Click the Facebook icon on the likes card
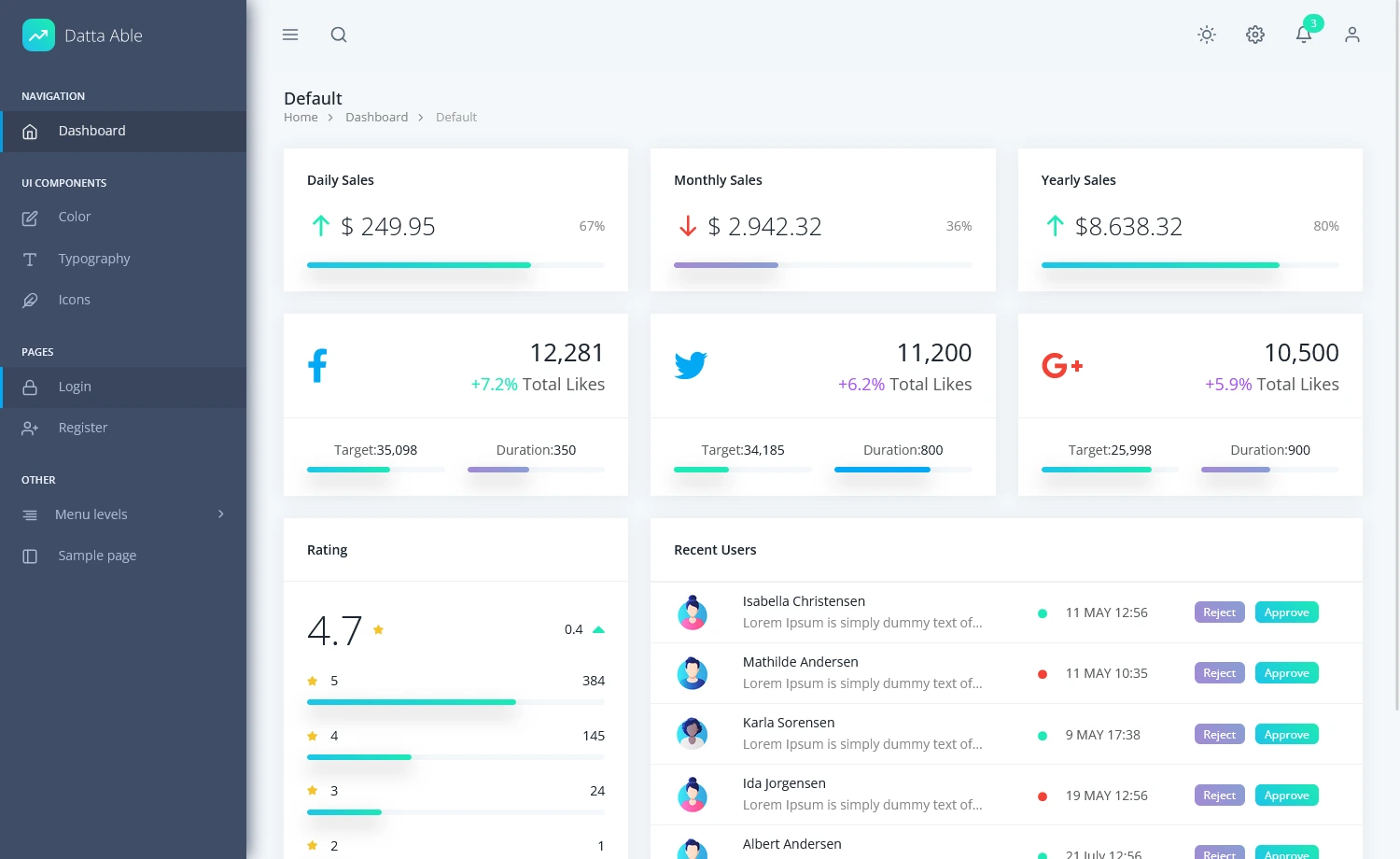This screenshot has width=1400, height=859. (317, 364)
